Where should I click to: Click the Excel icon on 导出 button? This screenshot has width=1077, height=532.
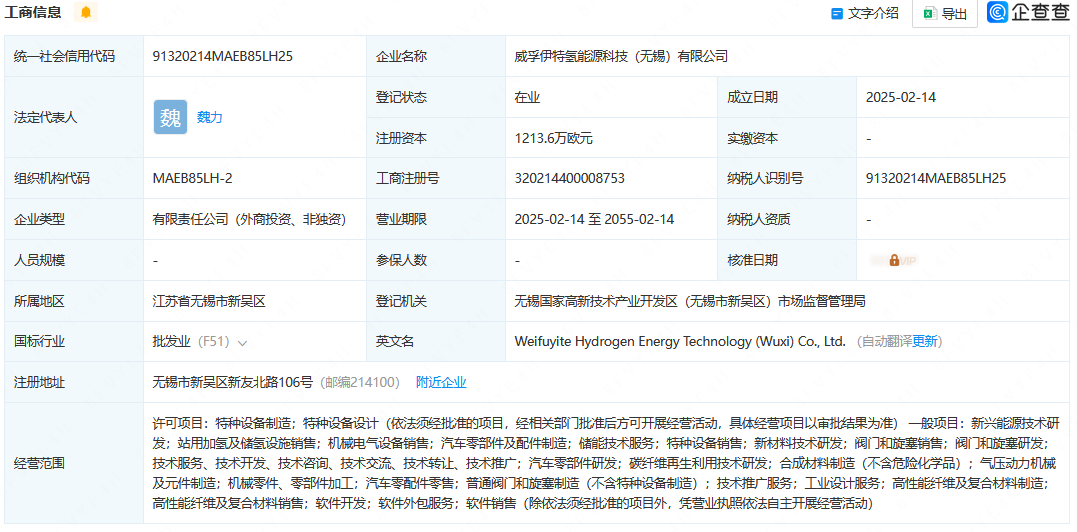[929, 14]
